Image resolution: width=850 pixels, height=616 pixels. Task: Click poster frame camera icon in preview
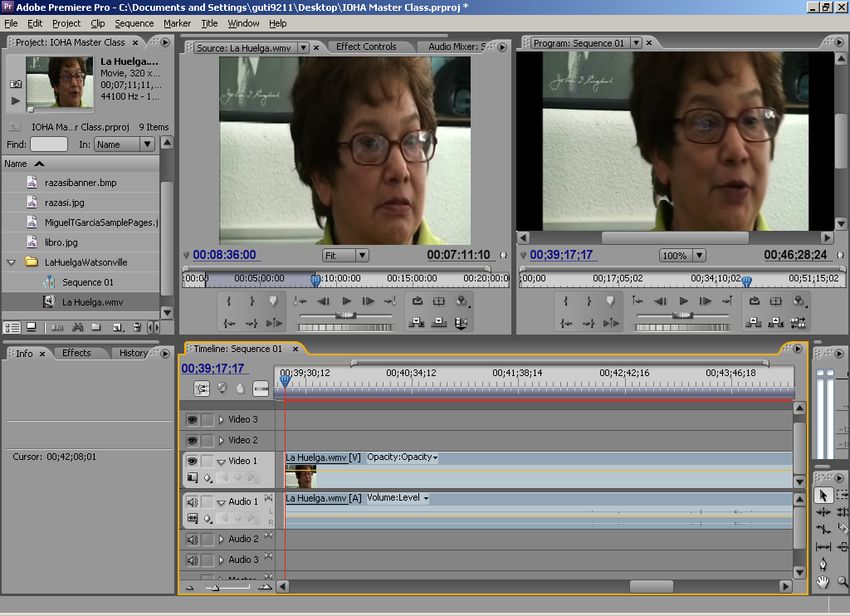16,84
